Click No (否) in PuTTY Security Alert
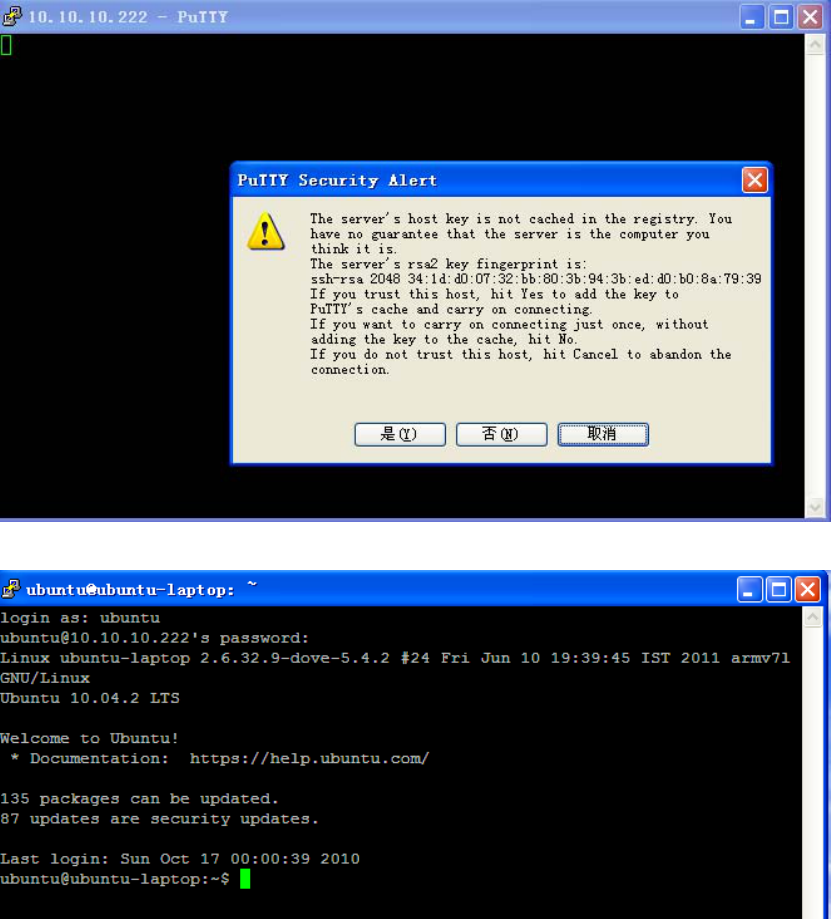 501,434
